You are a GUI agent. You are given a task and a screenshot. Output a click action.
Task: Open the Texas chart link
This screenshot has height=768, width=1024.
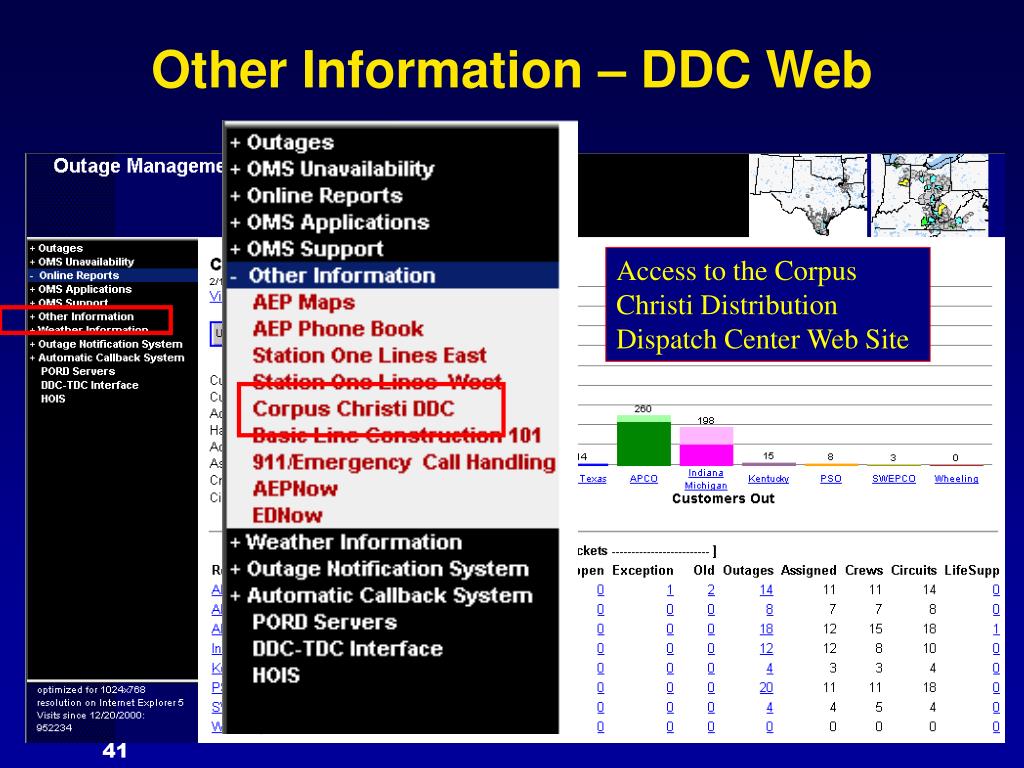(593, 479)
